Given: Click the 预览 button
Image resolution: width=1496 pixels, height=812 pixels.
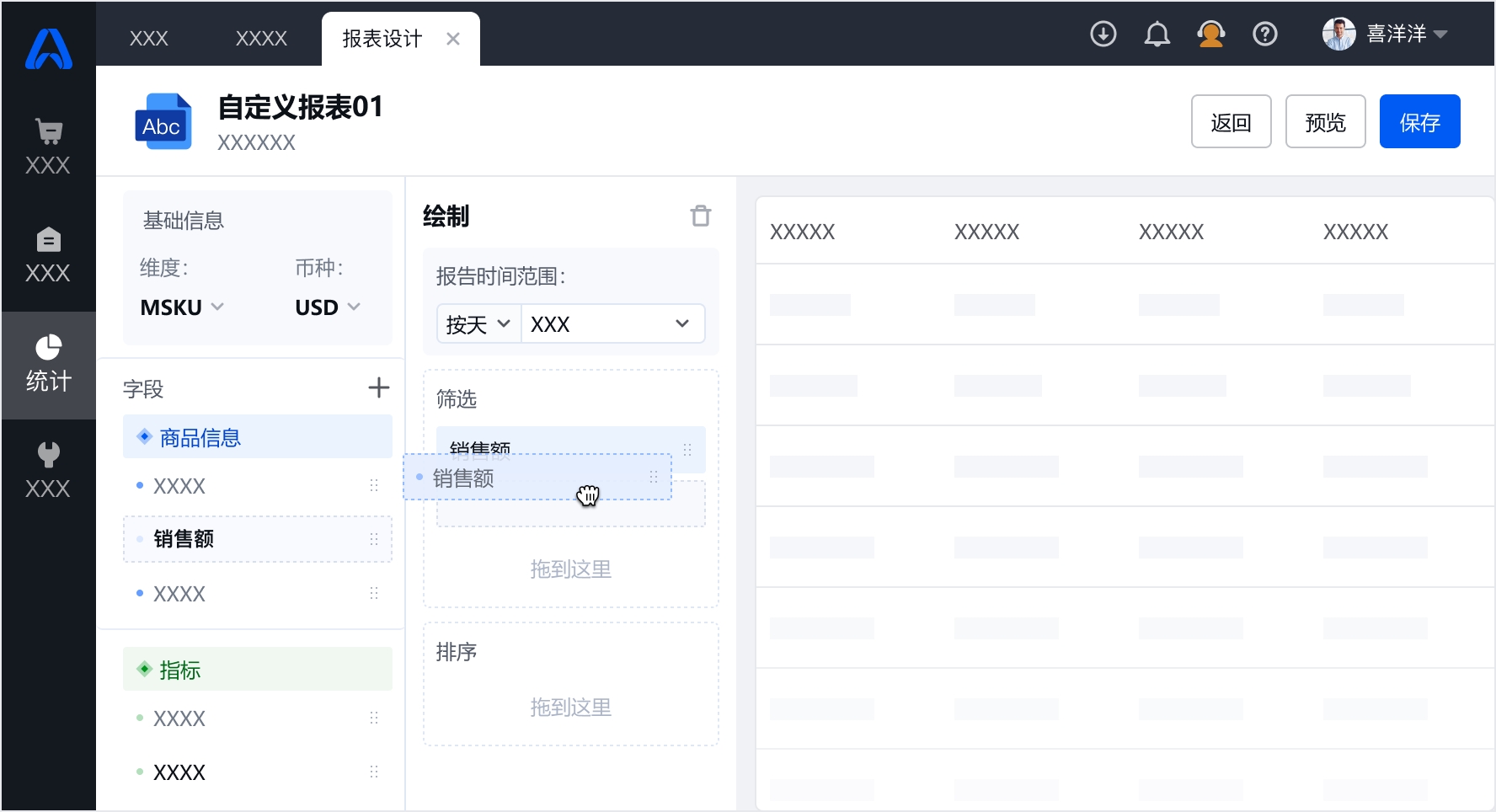Looking at the screenshot, I should [1326, 122].
